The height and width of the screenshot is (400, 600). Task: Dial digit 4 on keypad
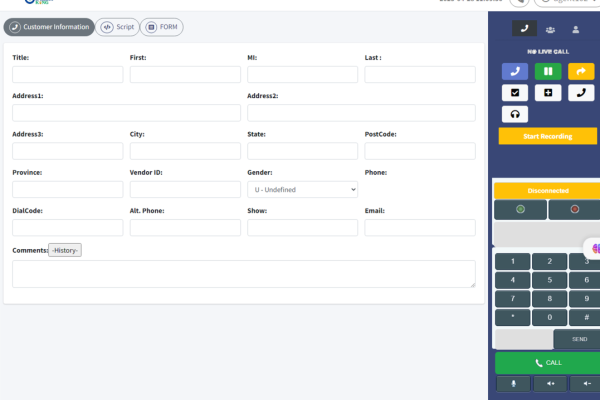(513, 280)
